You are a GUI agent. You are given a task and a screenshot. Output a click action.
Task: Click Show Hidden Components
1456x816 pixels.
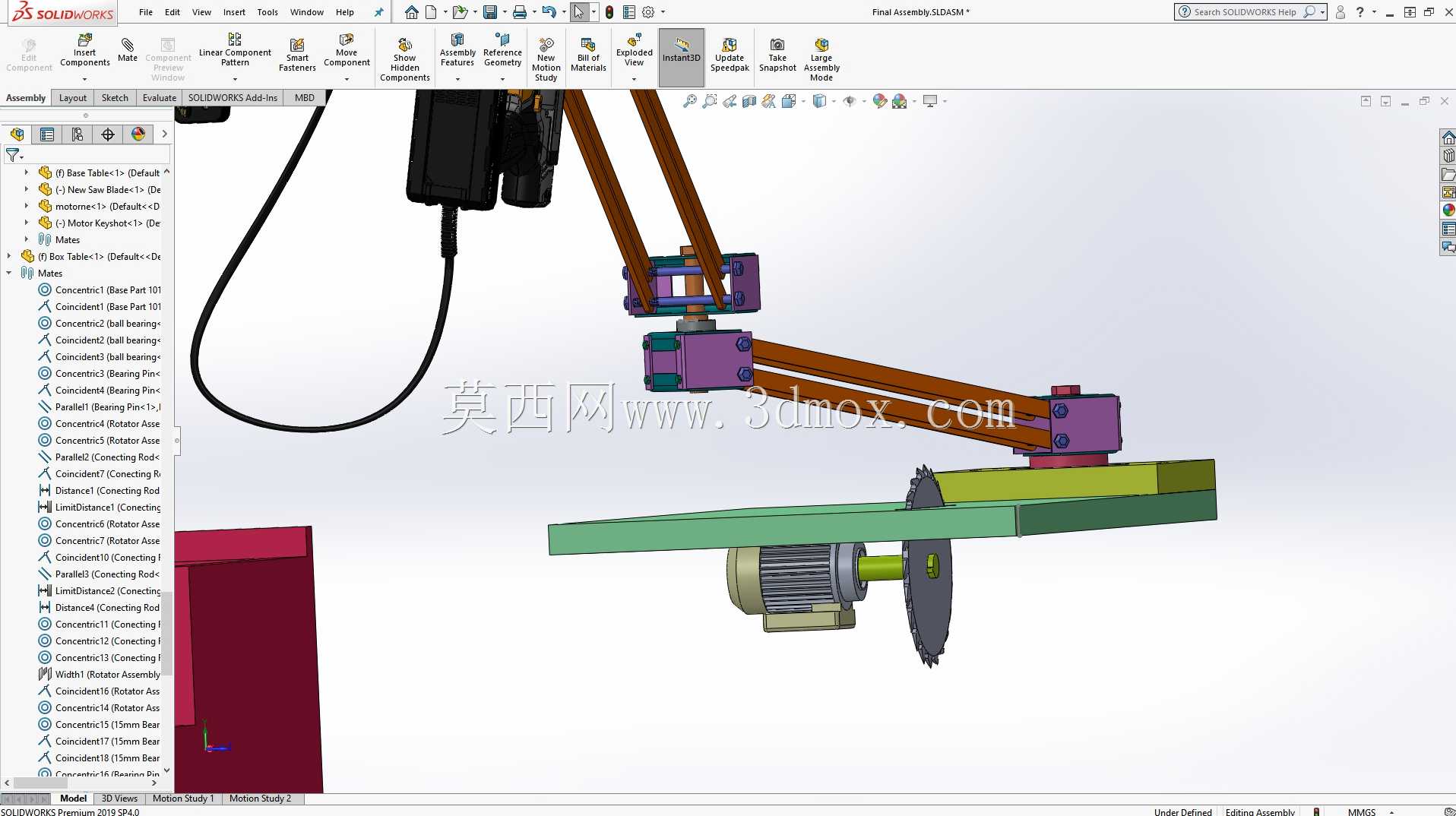[x=405, y=59]
